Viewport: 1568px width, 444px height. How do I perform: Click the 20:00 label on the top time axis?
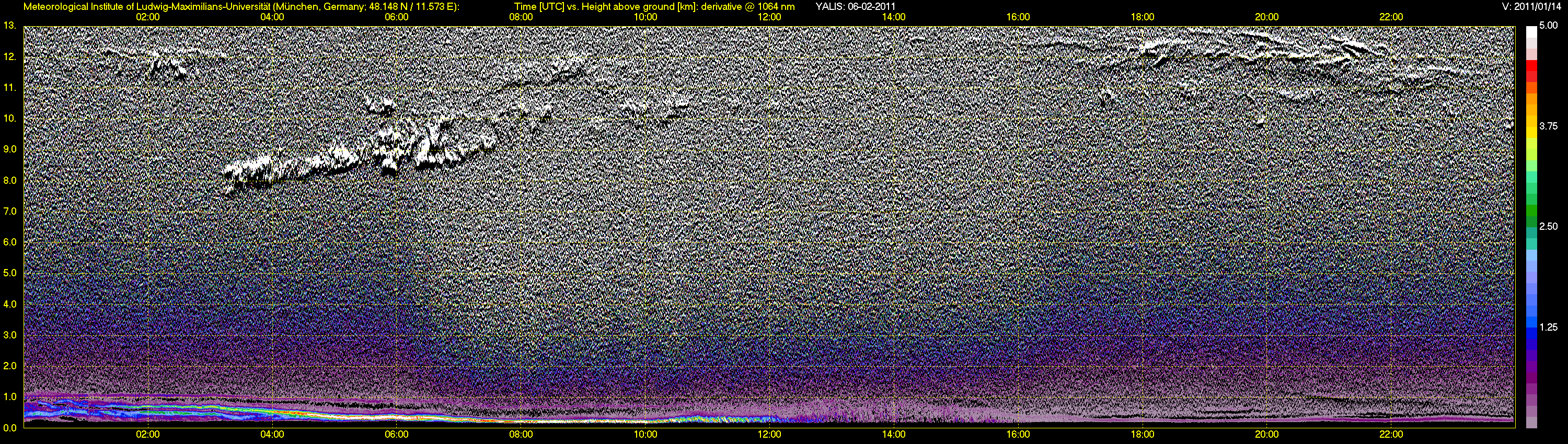point(1267,17)
